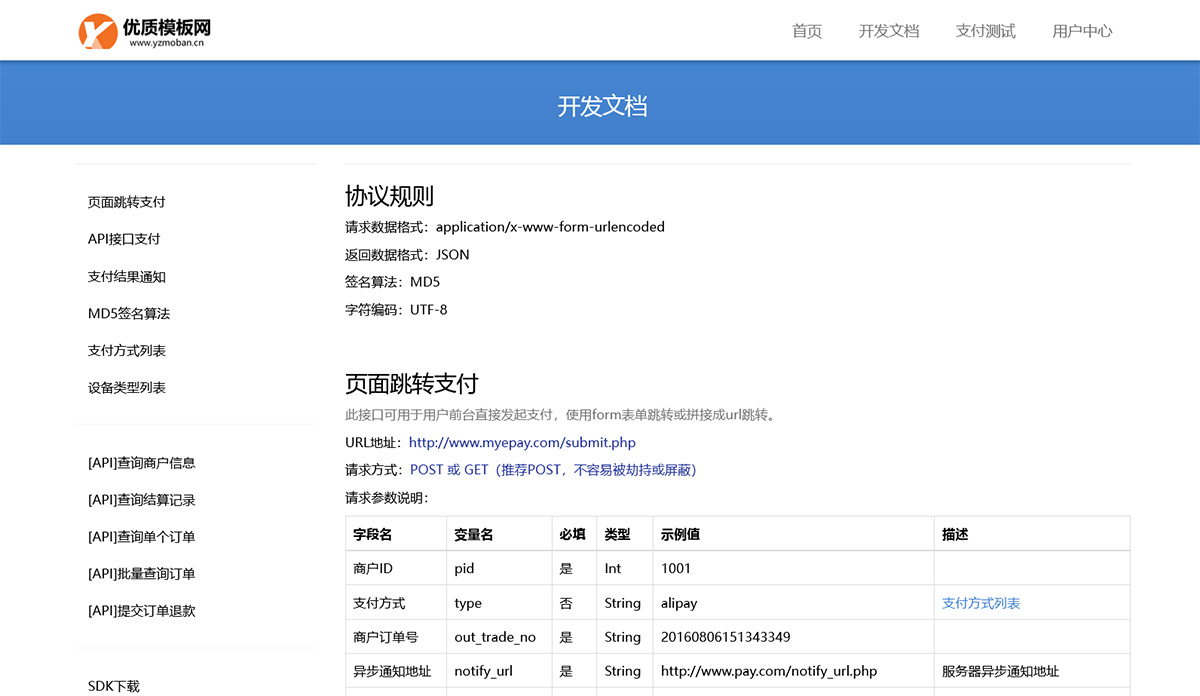This screenshot has width=1200, height=696.
Task: Open 设备类型列表 sidebar entry
Action: [126, 388]
